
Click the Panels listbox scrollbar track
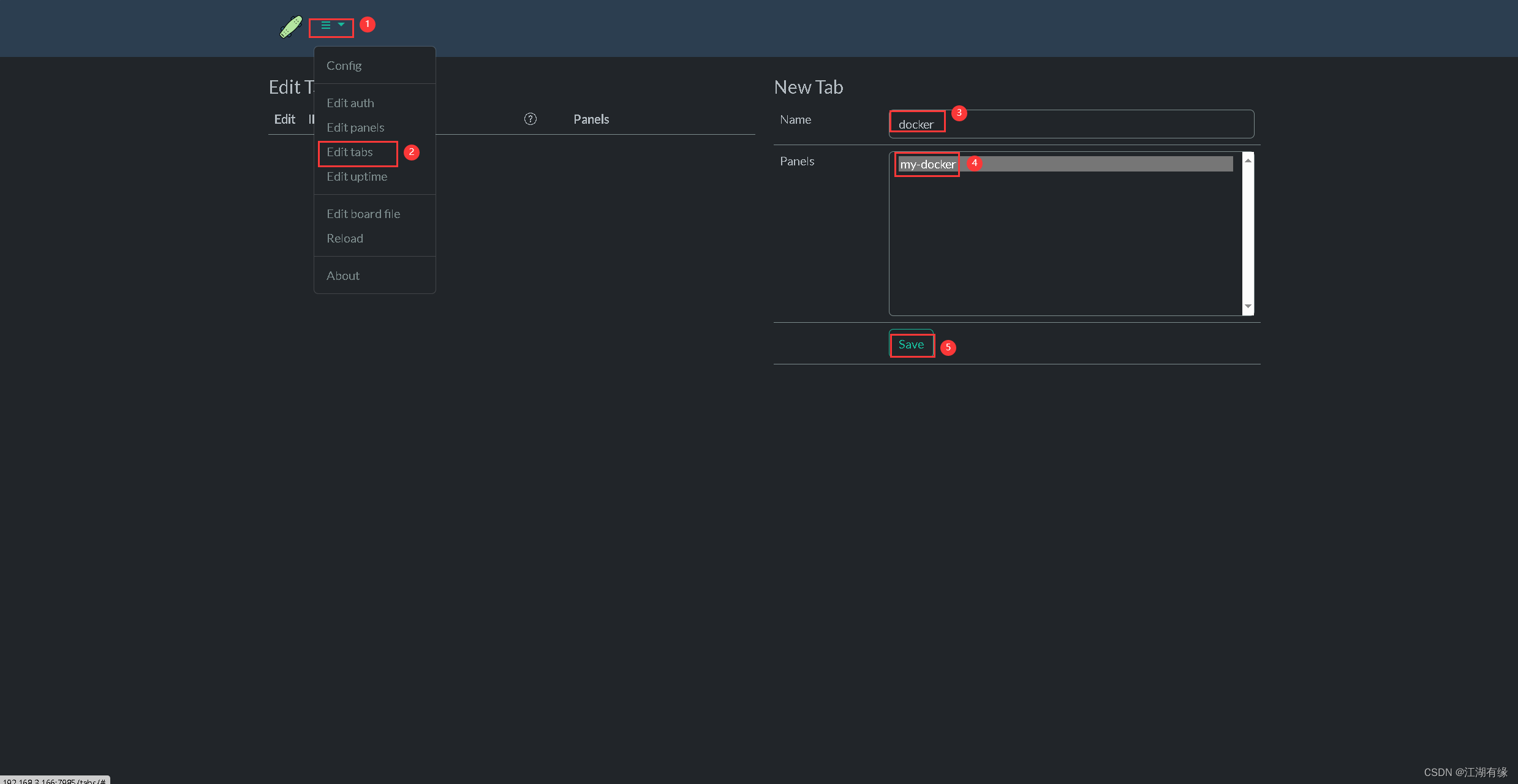click(x=1248, y=233)
